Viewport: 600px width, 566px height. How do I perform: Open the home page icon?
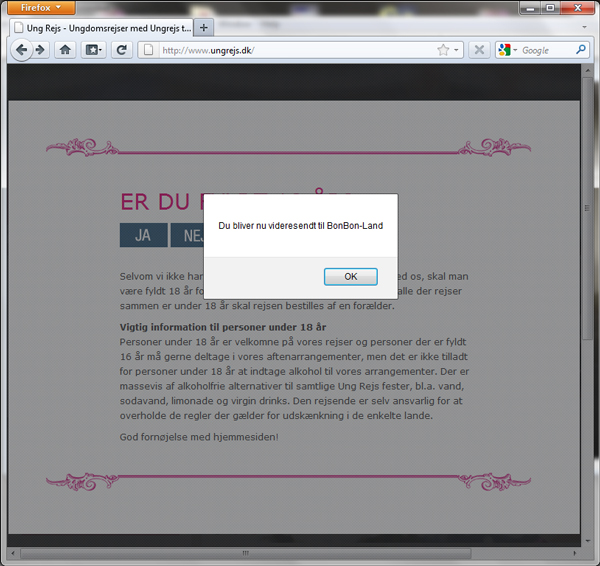click(x=65, y=50)
